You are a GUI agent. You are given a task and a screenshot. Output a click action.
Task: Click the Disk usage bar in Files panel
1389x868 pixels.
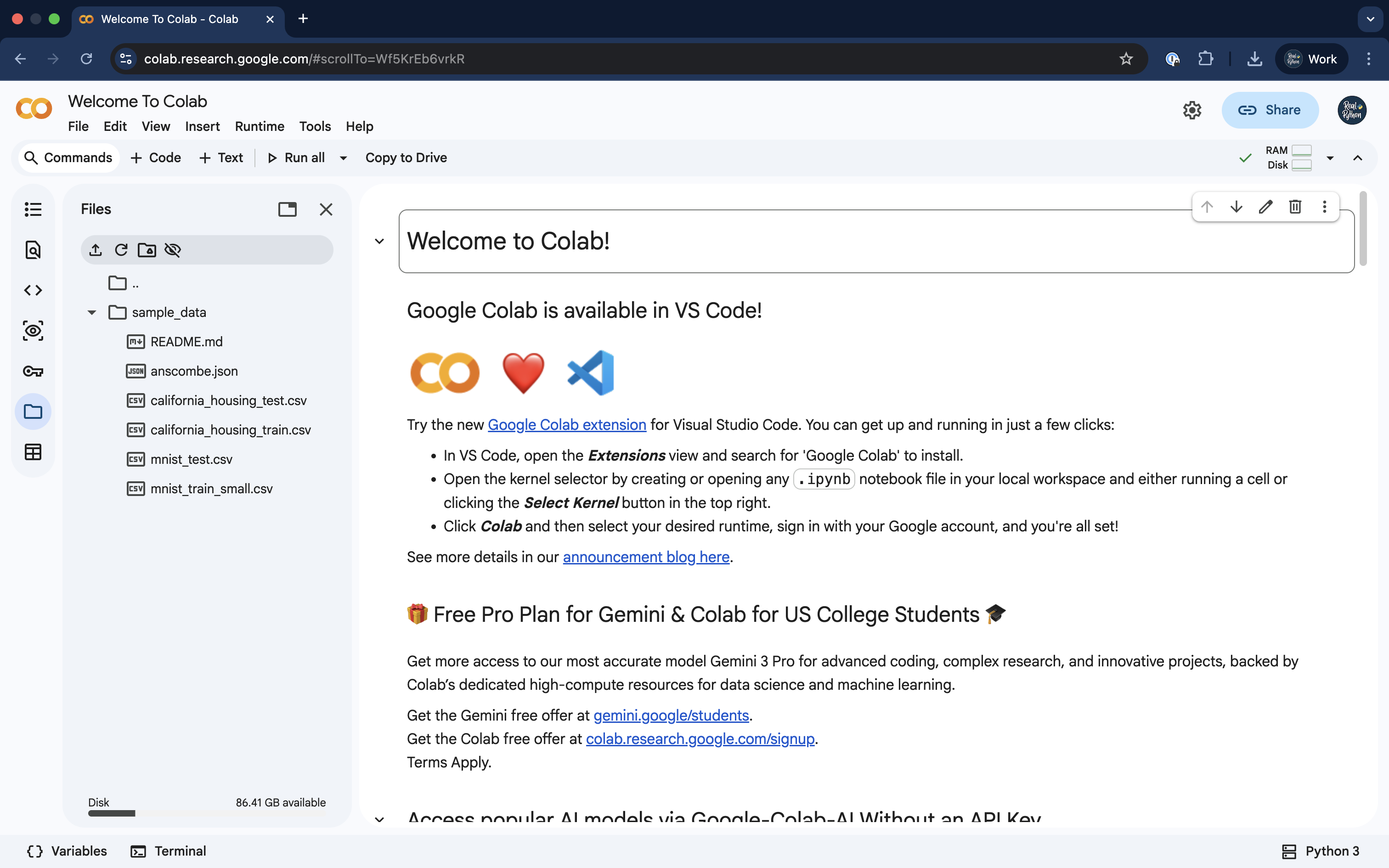[x=207, y=813]
